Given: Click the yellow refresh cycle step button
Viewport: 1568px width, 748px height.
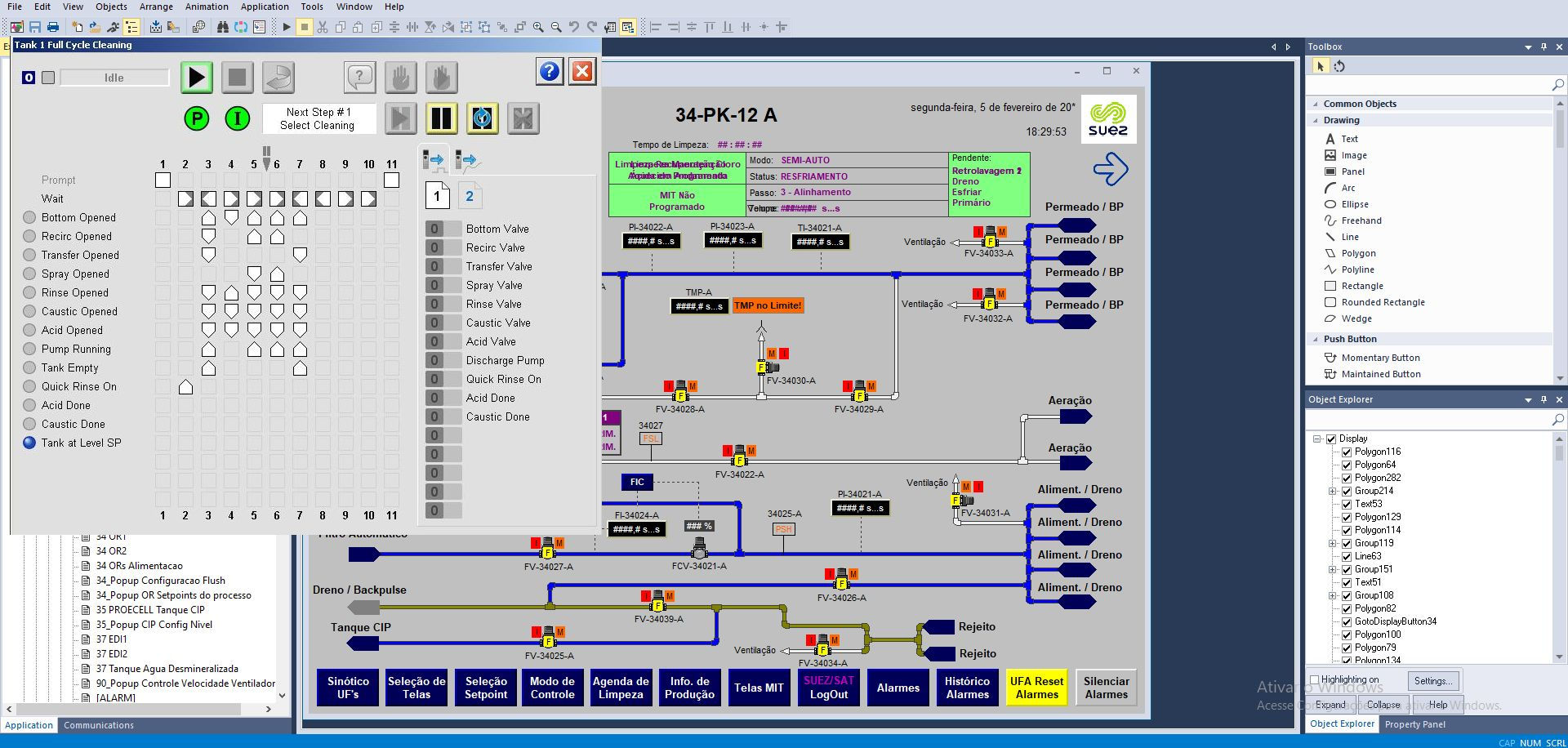Looking at the screenshot, I should (483, 118).
